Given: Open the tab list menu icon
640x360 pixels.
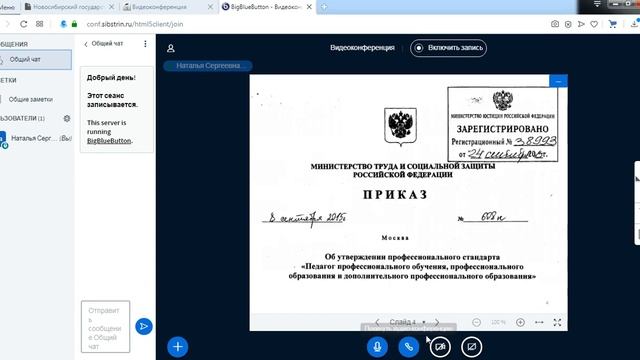Looking at the screenshot, I should tap(597, 4).
